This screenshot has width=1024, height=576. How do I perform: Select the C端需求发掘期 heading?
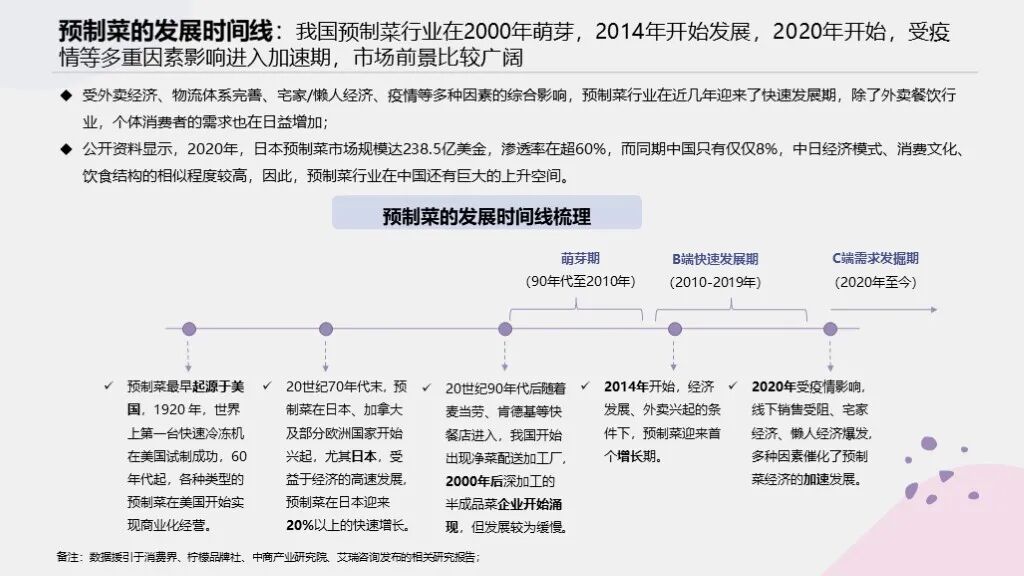(875, 258)
